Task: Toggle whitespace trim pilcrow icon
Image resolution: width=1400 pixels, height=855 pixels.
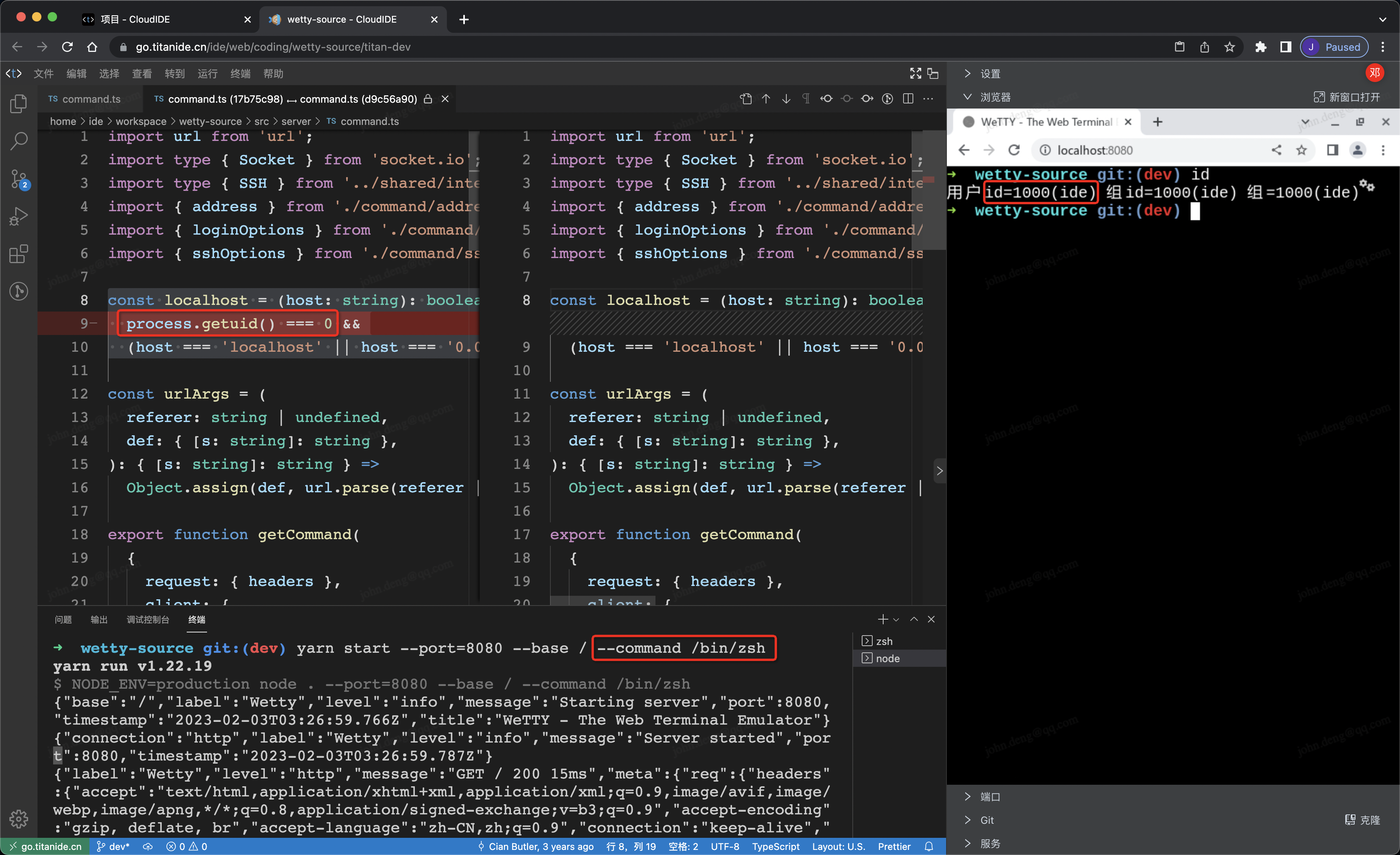Action: coord(806,99)
